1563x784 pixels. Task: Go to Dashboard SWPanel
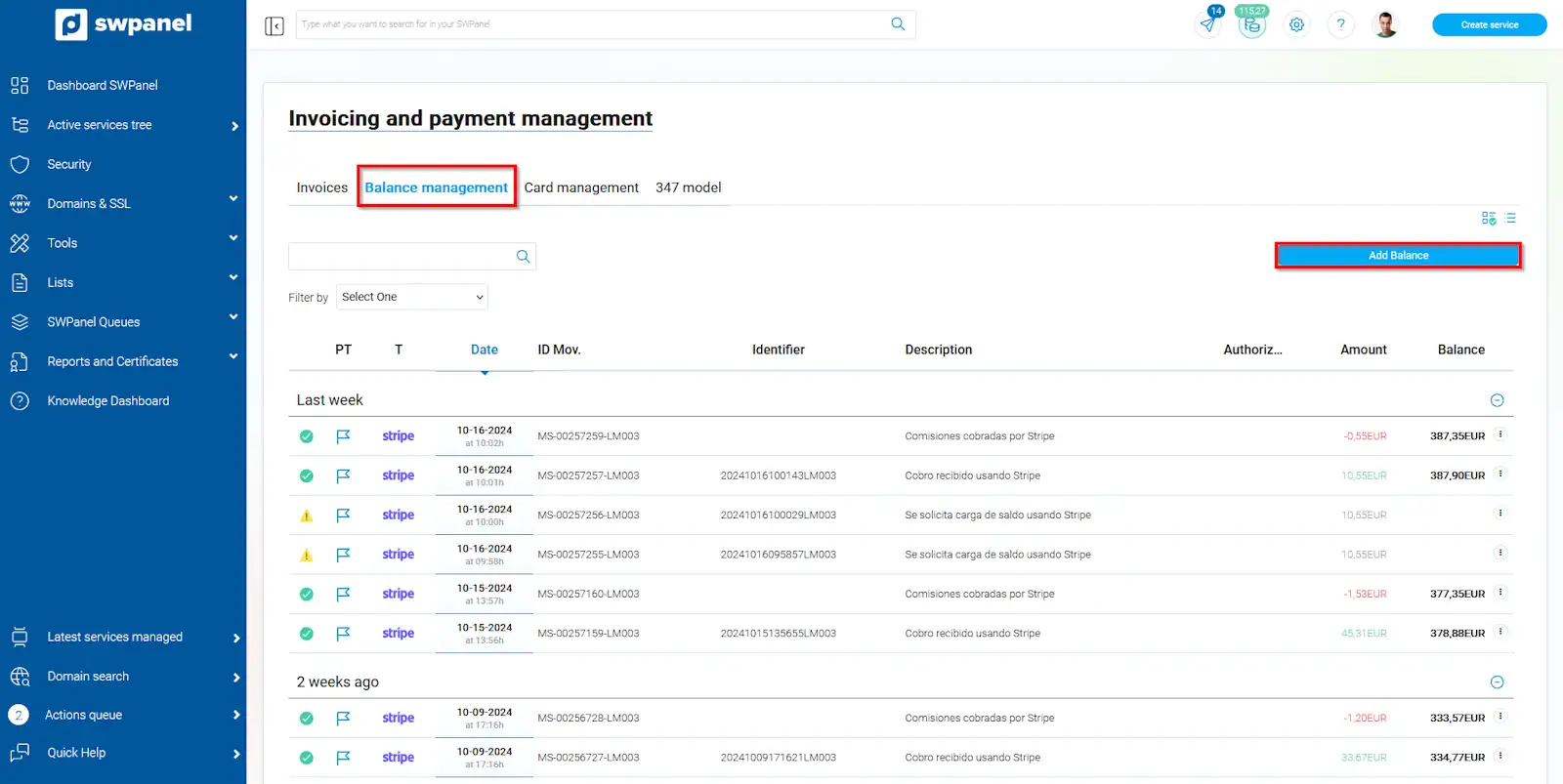[x=103, y=86]
